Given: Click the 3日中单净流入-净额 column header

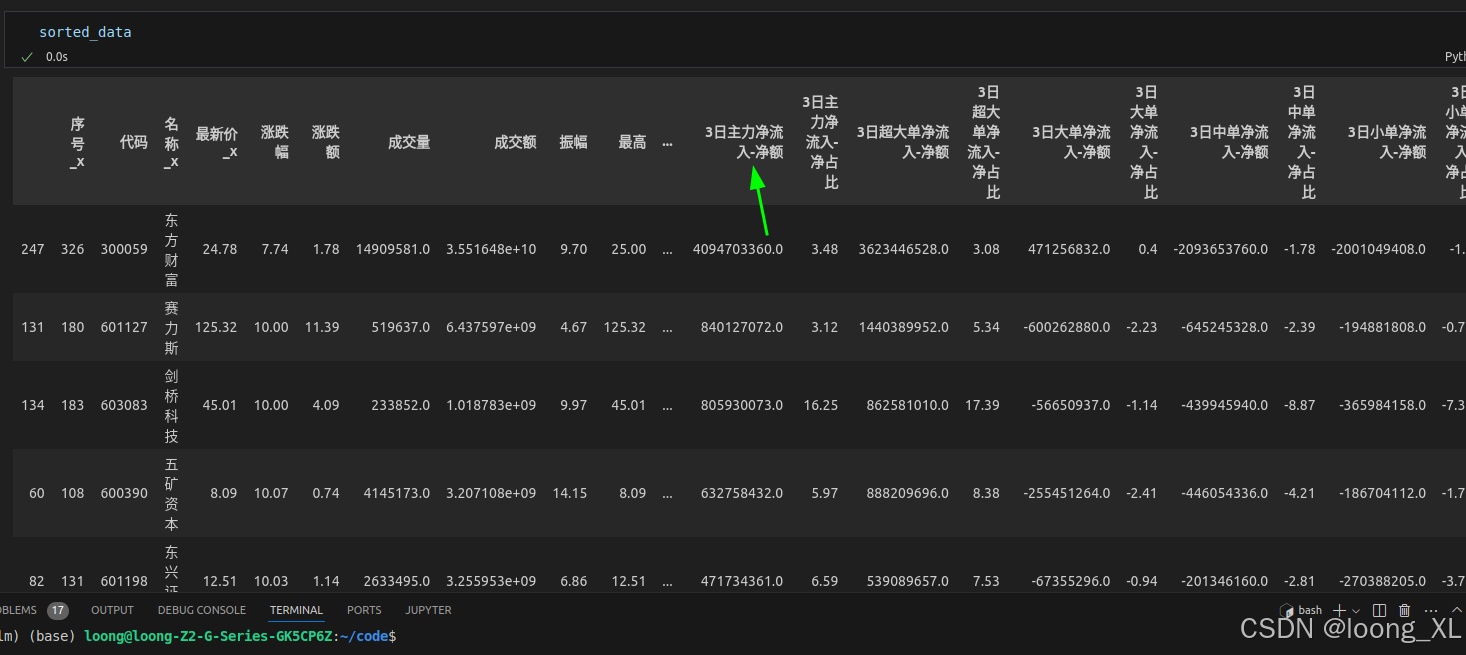Looking at the screenshot, I should pos(1229,142).
